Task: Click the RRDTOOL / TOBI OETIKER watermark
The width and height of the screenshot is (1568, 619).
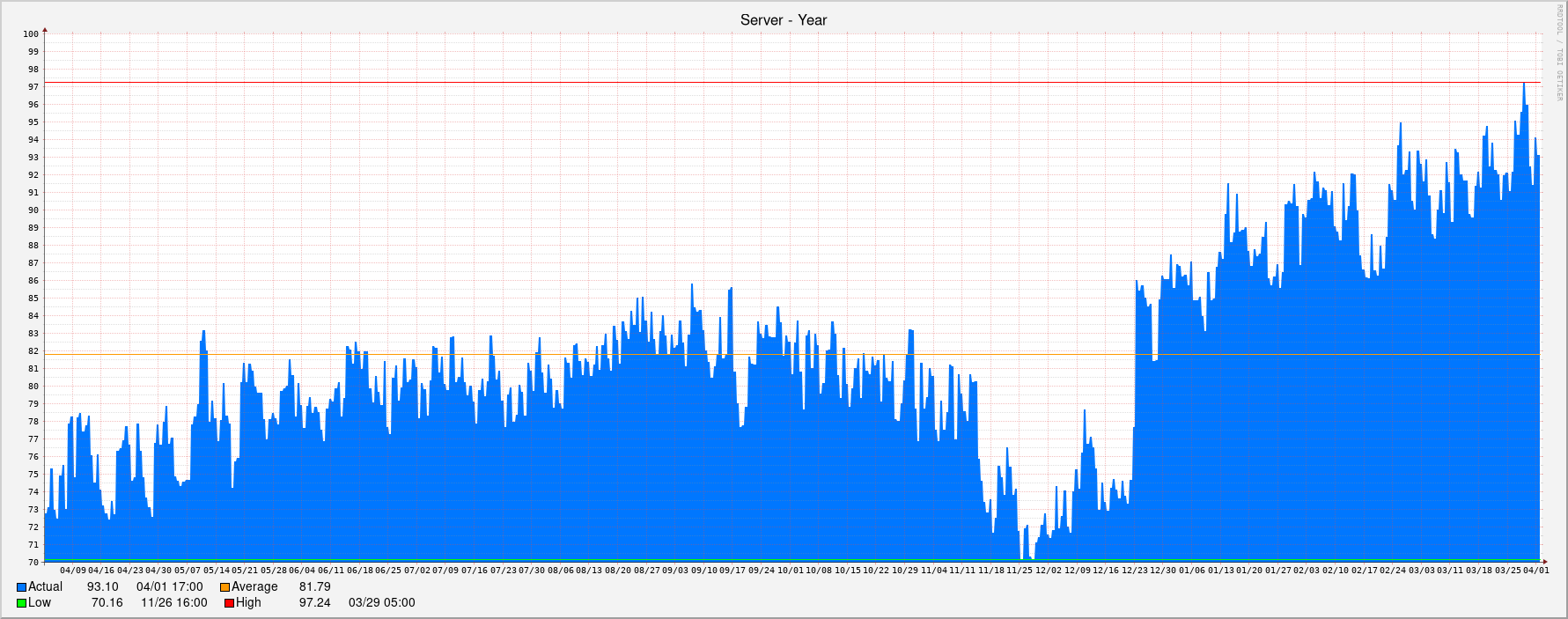Action: click(1559, 51)
